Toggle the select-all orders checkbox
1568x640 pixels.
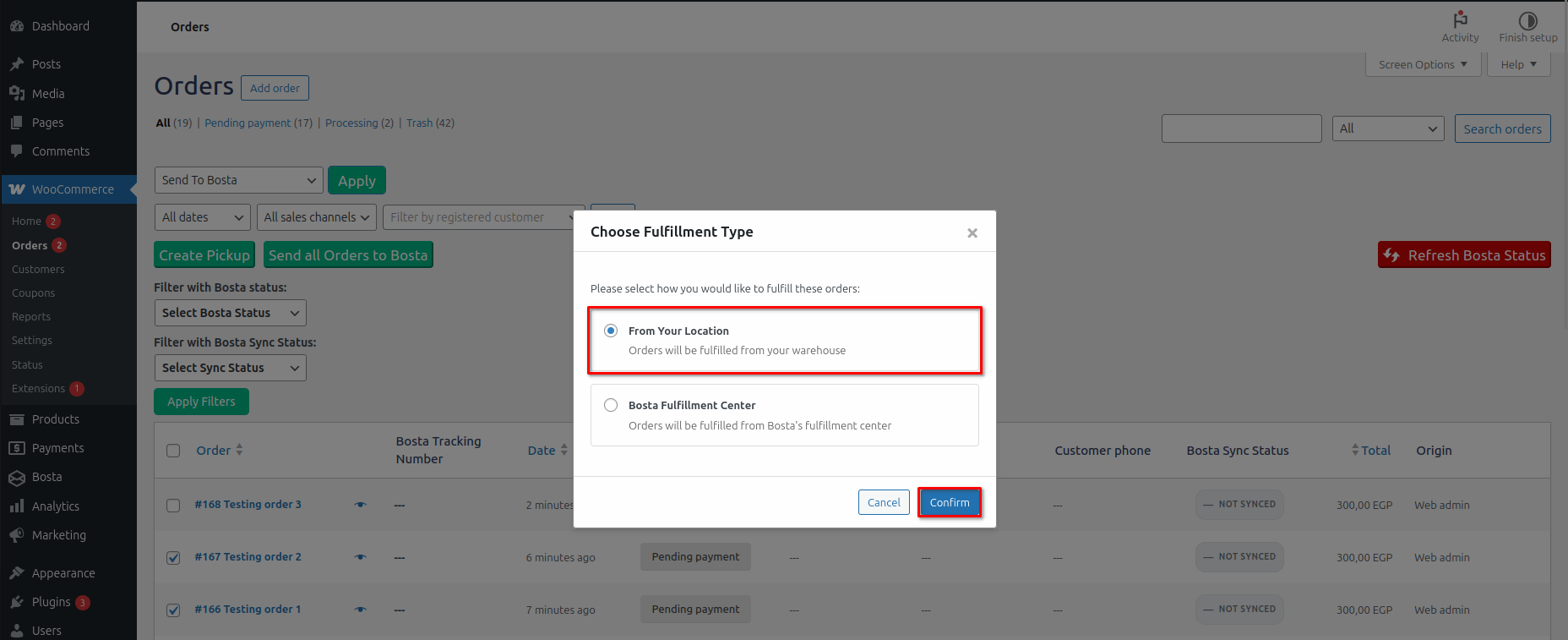173,451
